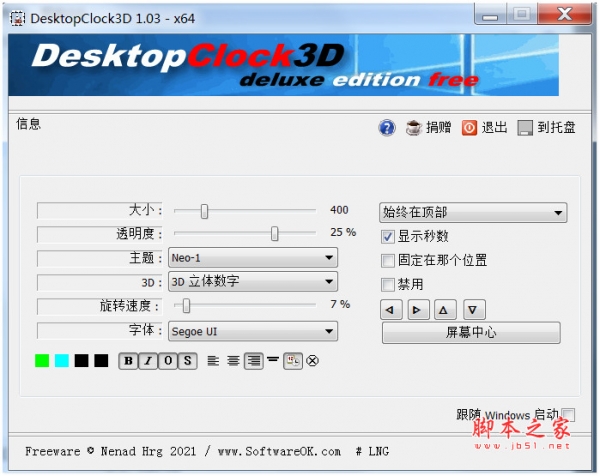Click the # LNG language link
Screen dimensions: 600x476
coord(372,452)
